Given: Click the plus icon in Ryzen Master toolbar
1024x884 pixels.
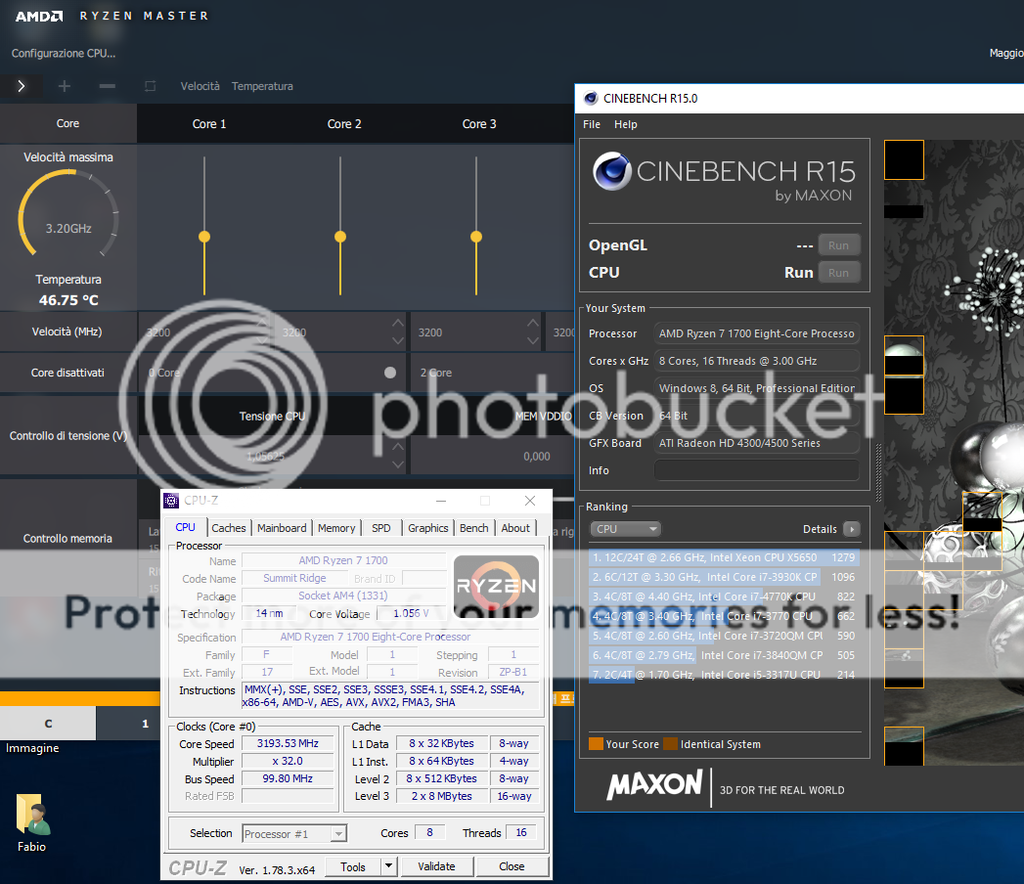Looking at the screenshot, I should [x=64, y=86].
